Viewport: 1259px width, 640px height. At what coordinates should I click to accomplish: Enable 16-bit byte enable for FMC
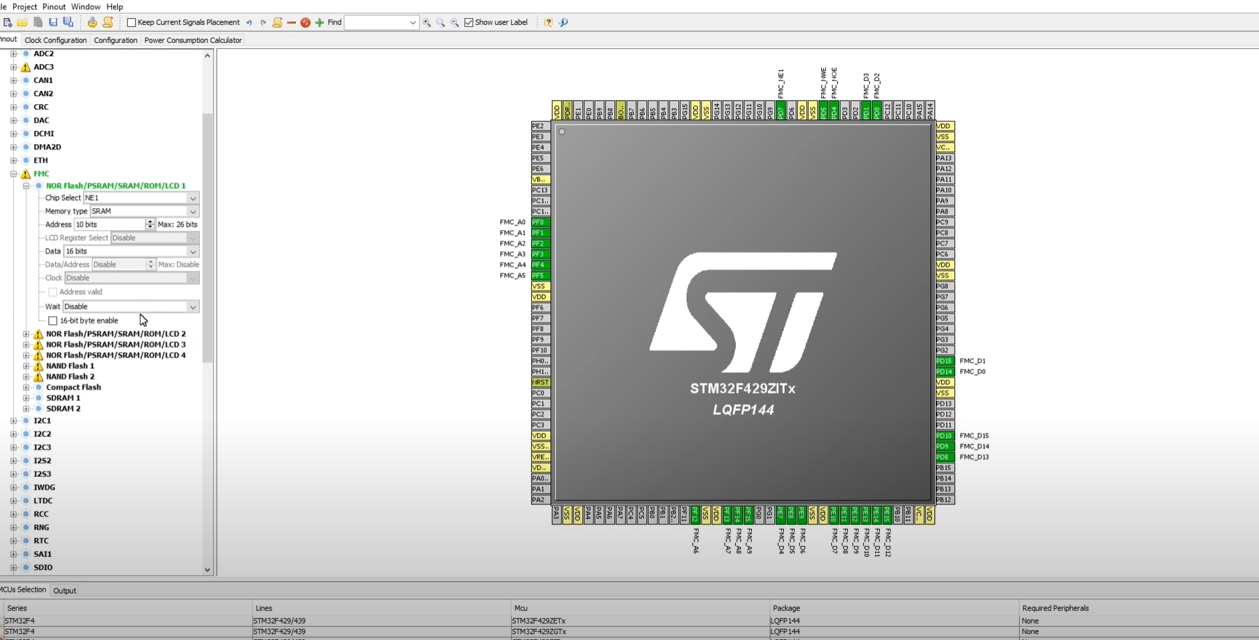pyautogui.click(x=53, y=320)
